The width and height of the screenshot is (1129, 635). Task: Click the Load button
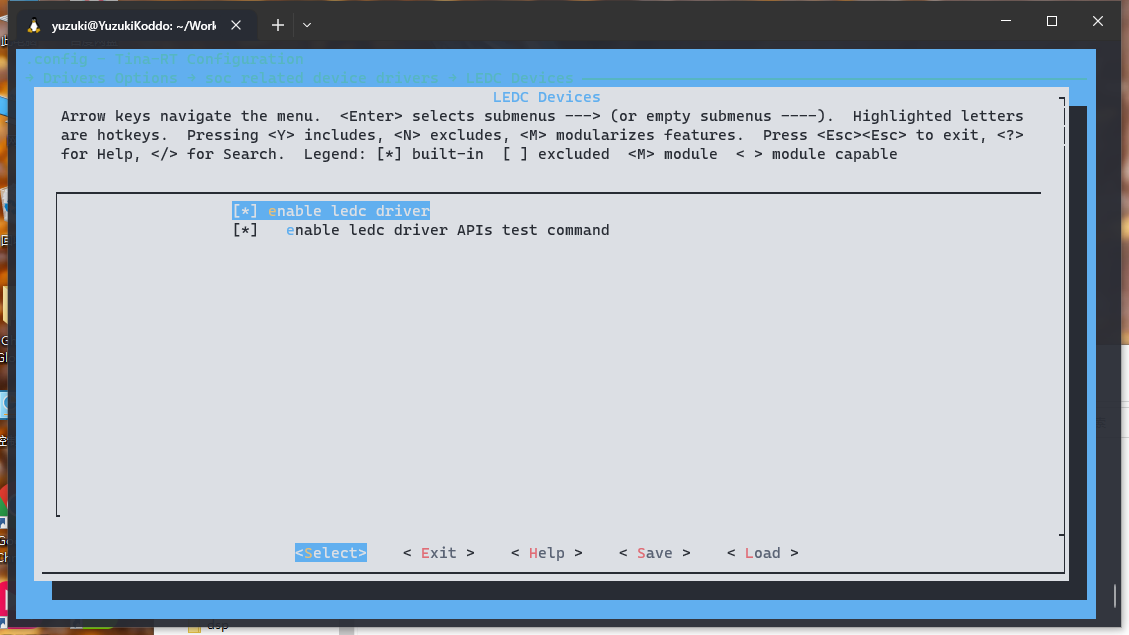pyautogui.click(x=762, y=553)
